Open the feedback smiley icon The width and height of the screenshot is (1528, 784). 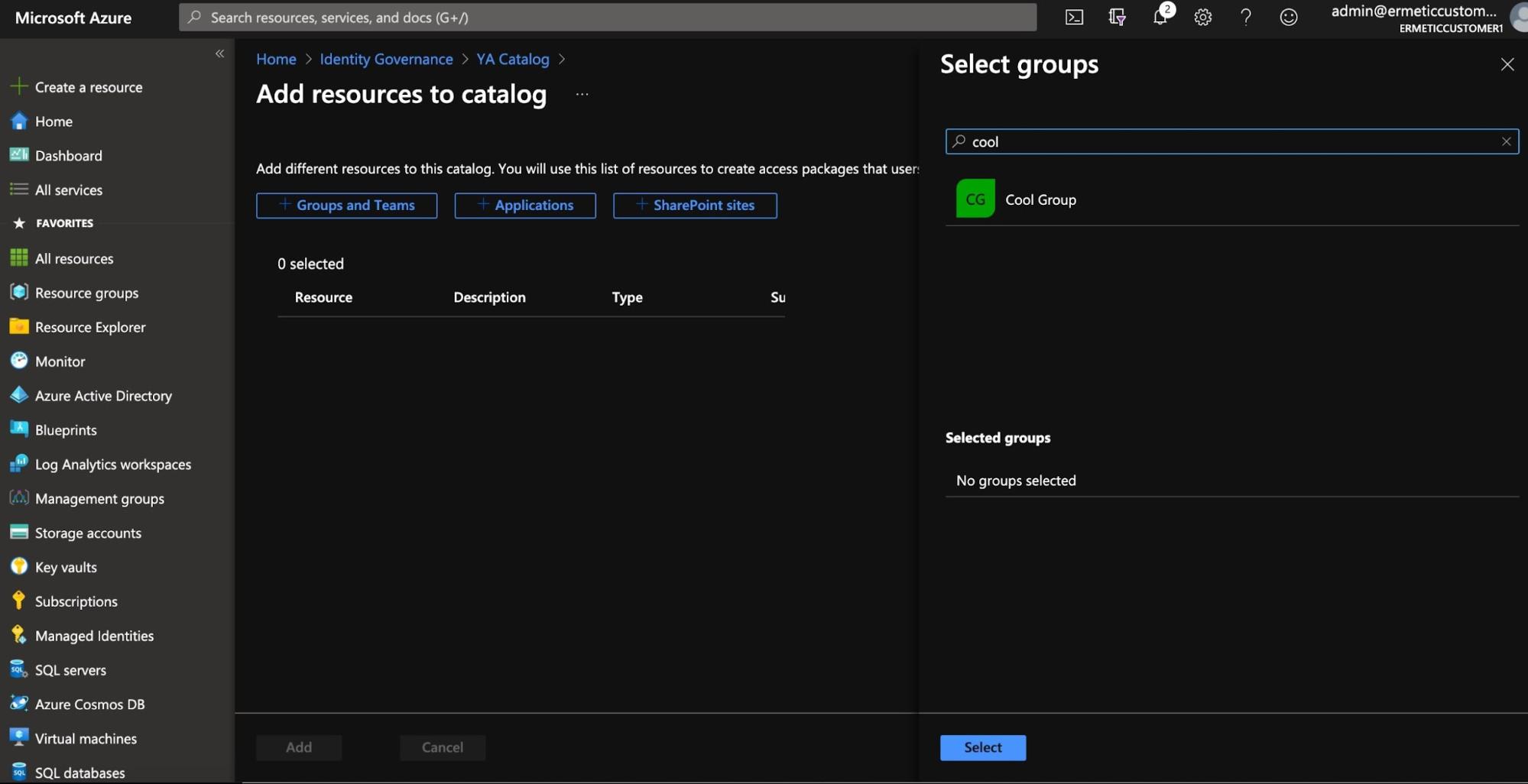coord(1288,17)
